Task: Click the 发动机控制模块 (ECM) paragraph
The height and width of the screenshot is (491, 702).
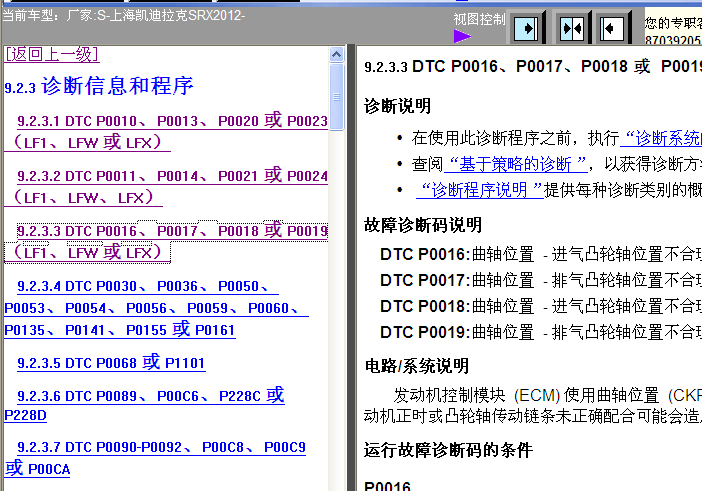Action: point(533,406)
